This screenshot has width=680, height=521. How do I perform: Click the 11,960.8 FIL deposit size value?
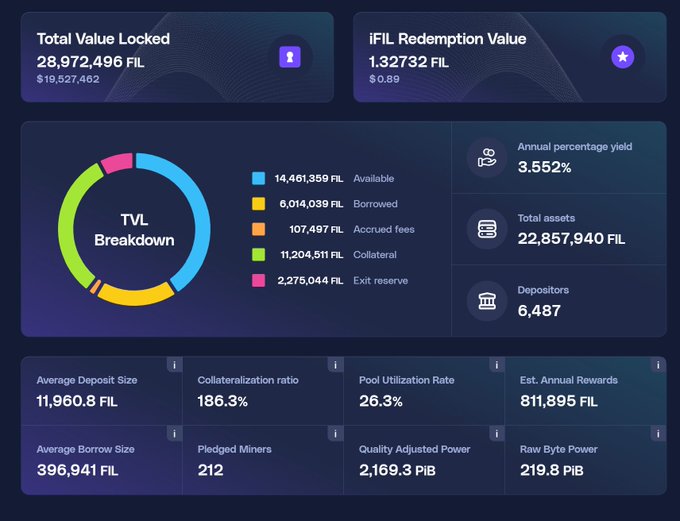(77, 401)
